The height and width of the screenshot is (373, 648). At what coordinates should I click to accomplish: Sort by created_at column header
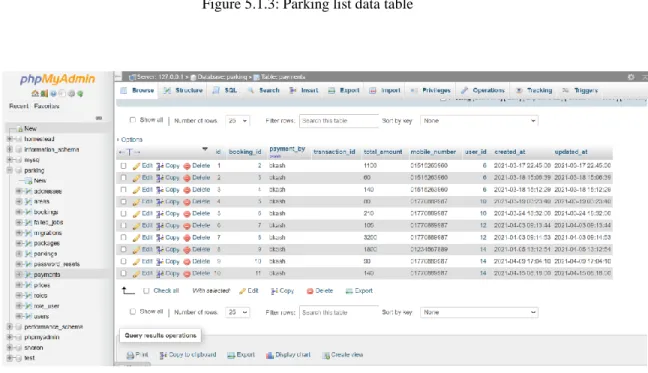point(510,152)
